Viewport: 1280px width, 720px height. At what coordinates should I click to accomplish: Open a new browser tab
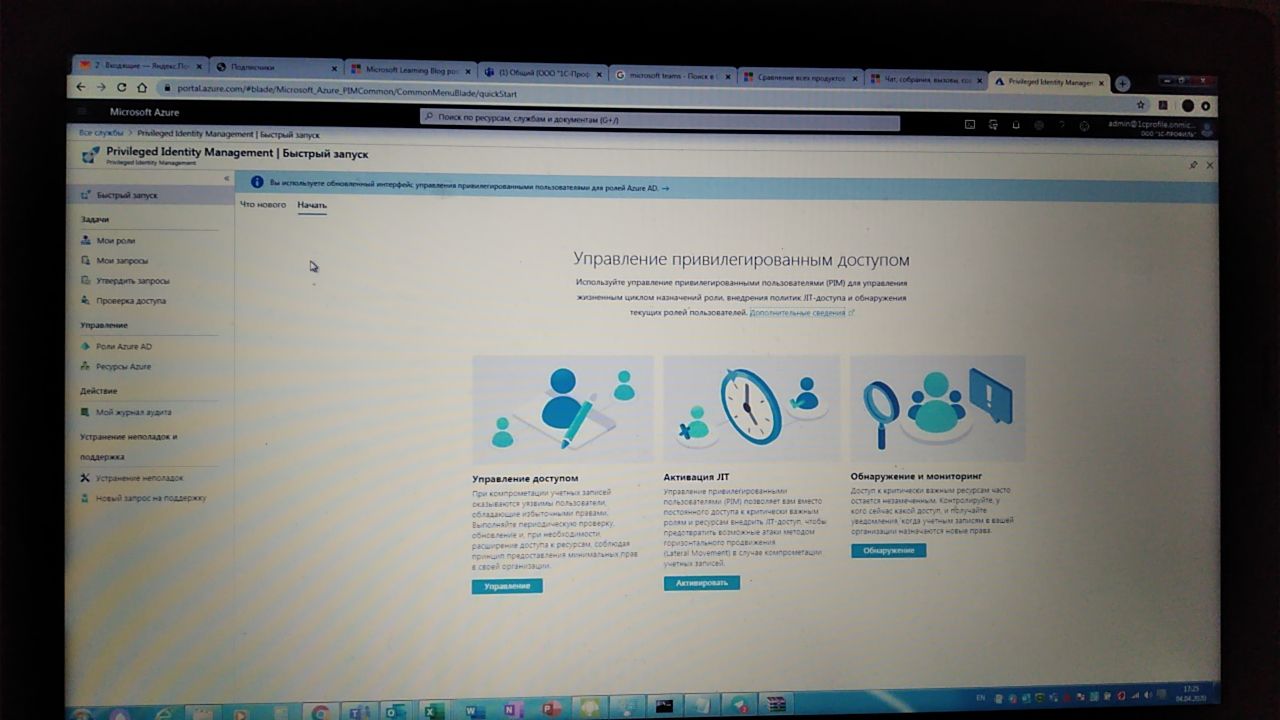tap(1122, 84)
